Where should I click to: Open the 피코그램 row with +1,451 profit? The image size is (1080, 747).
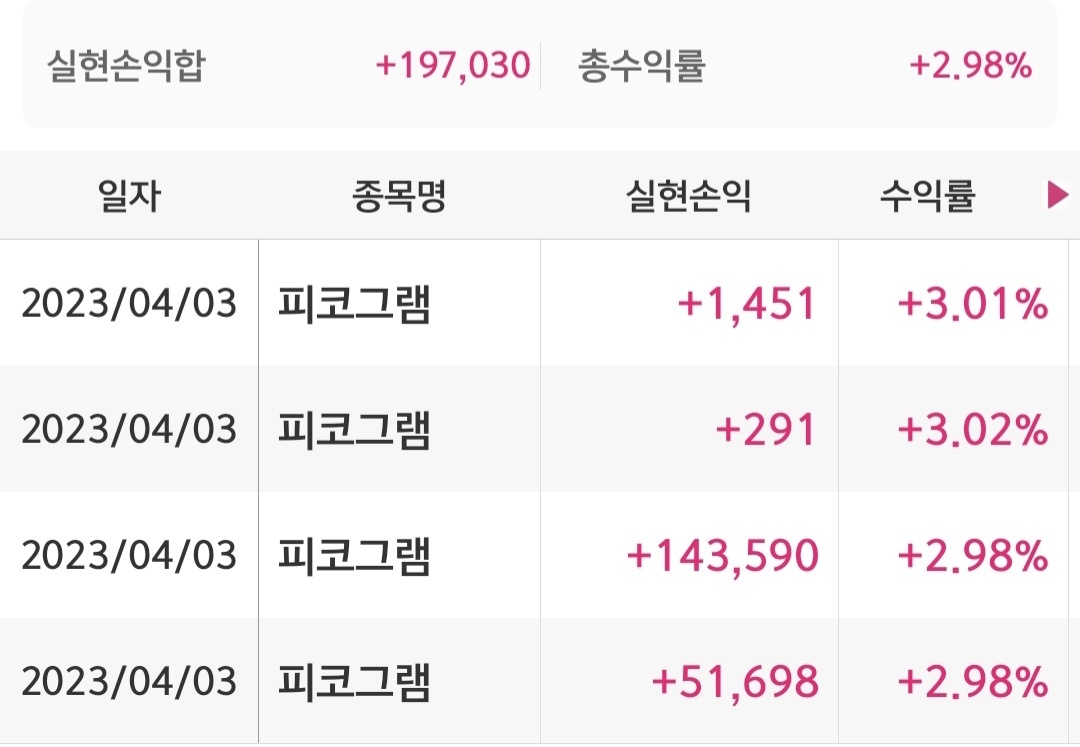[540, 303]
